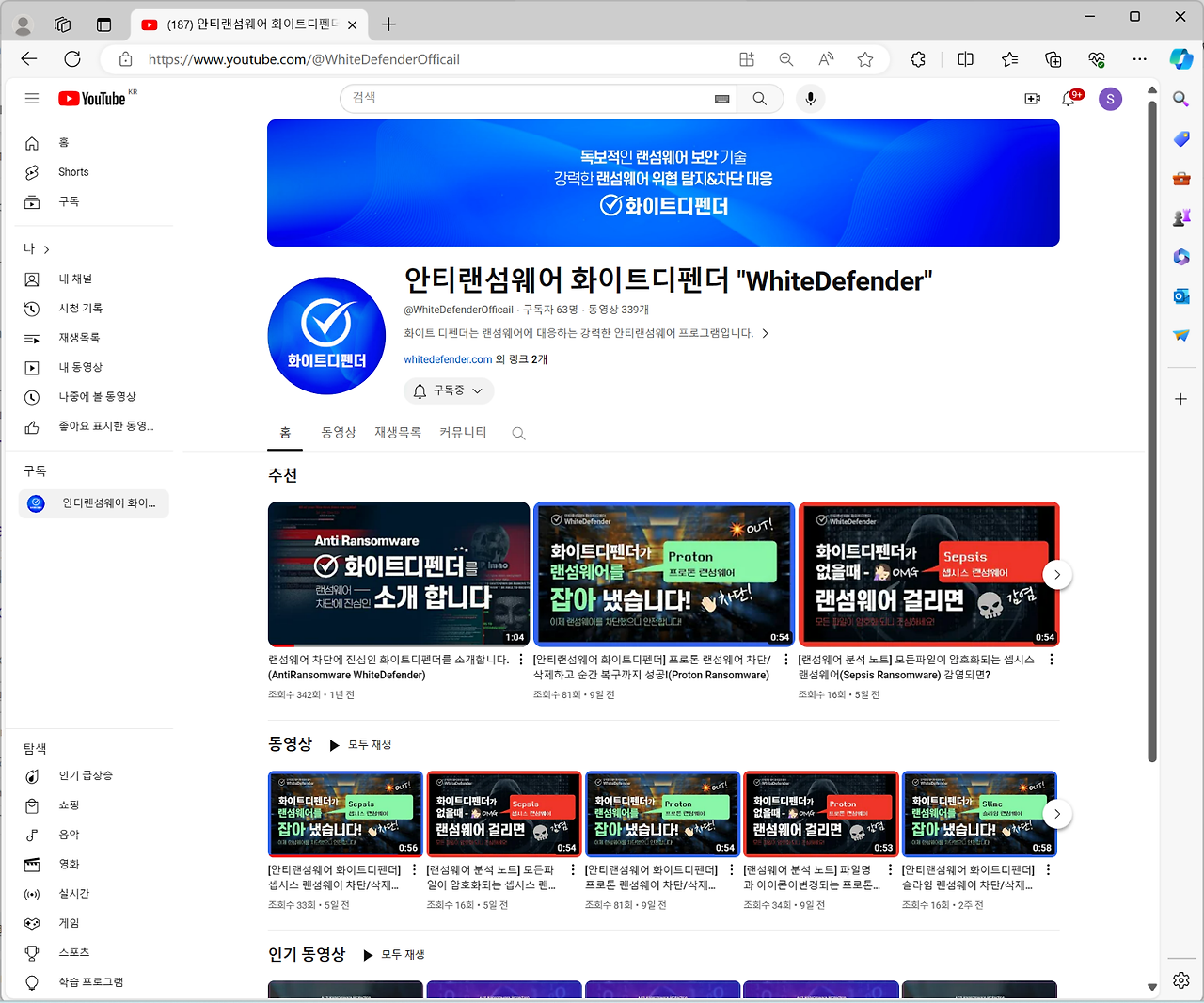Image resolution: width=1204 pixels, height=1003 pixels.
Task: Open options for 화이트디펜더 소개 video
Action: [x=521, y=660]
